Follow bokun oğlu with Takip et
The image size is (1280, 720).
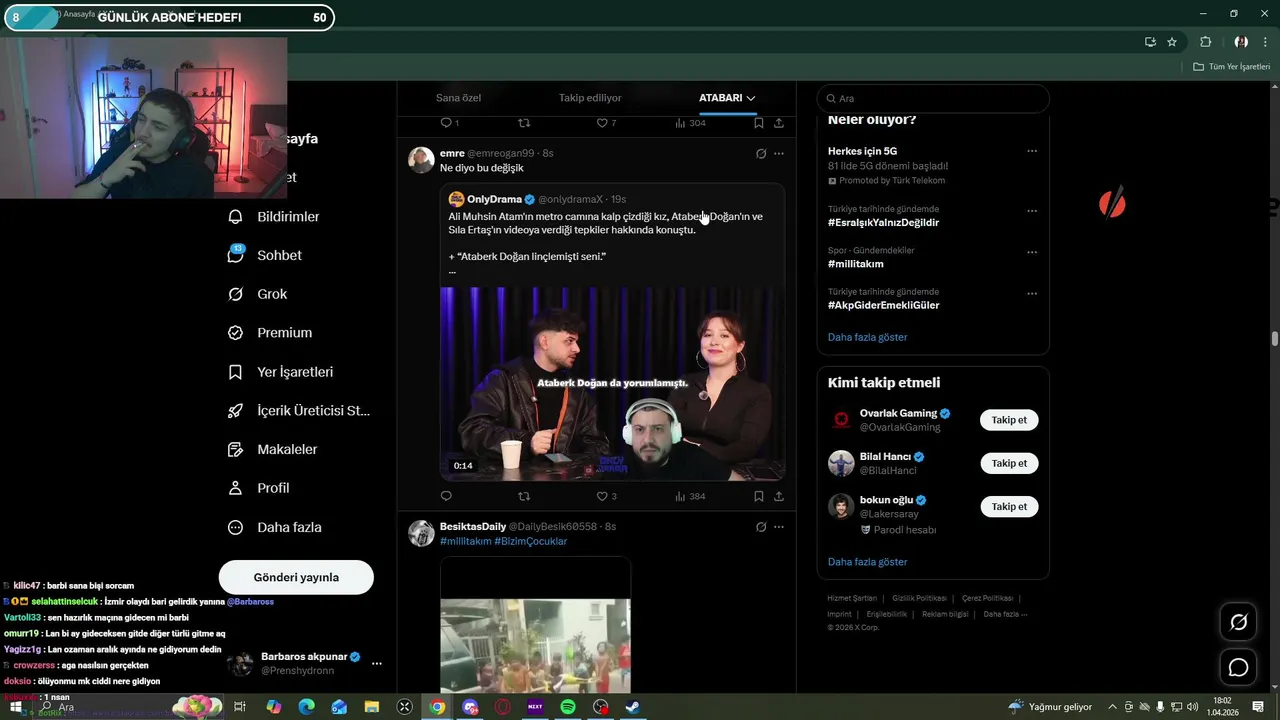(1009, 507)
